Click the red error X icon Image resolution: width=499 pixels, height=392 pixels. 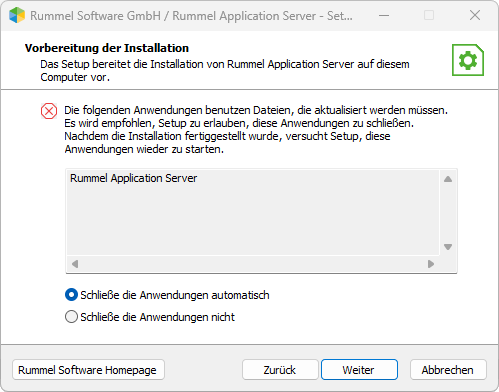(x=49, y=111)
